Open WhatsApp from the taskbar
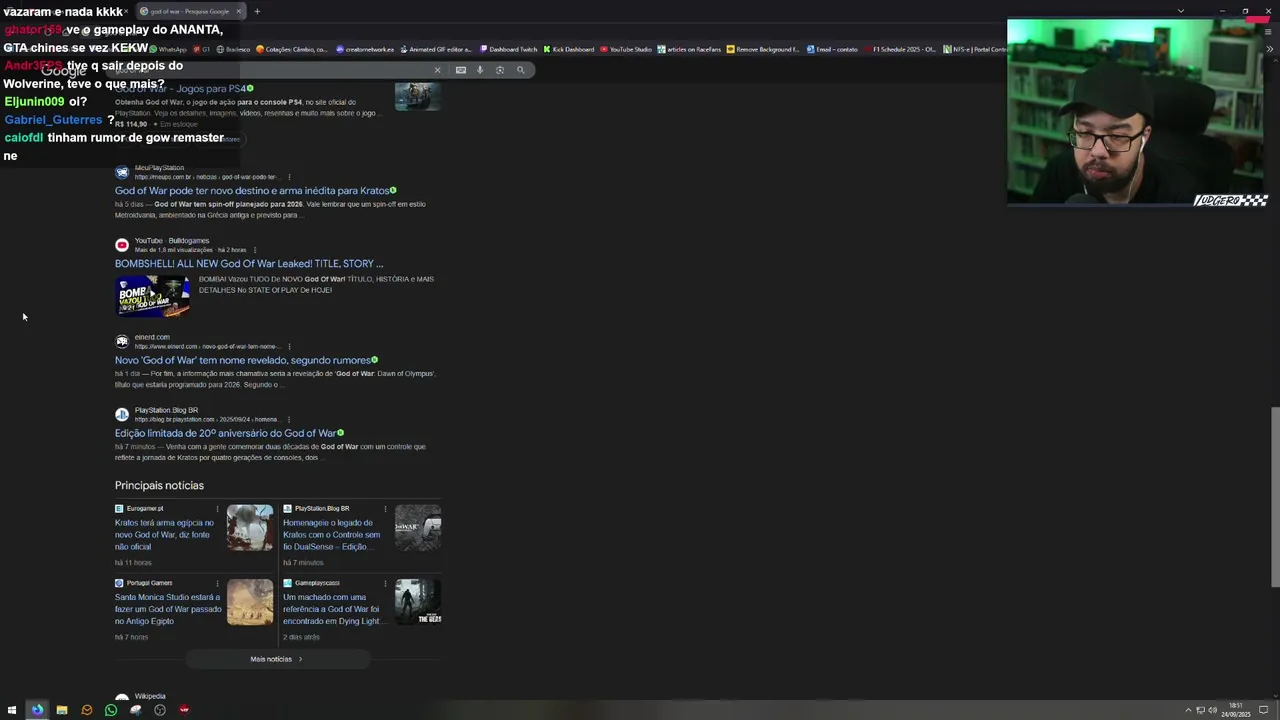 pos(111,710)
